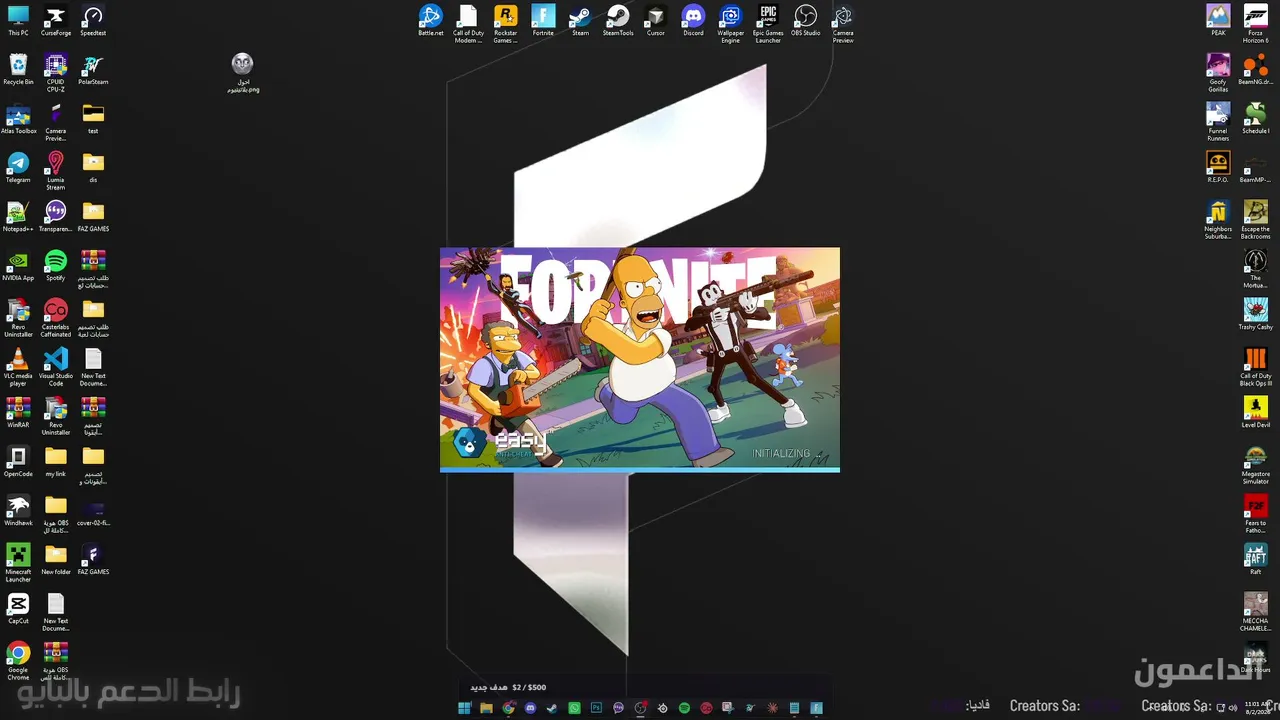Open the Google Chrome desktop shortcut

click(18, 661)
